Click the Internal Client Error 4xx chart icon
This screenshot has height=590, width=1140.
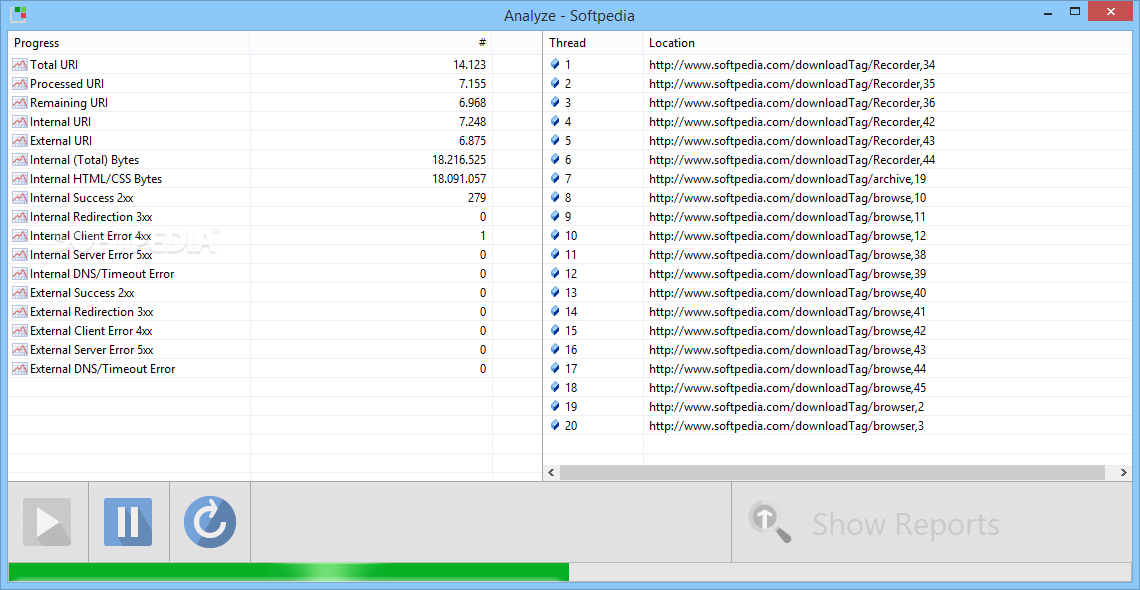coord(20,235)
